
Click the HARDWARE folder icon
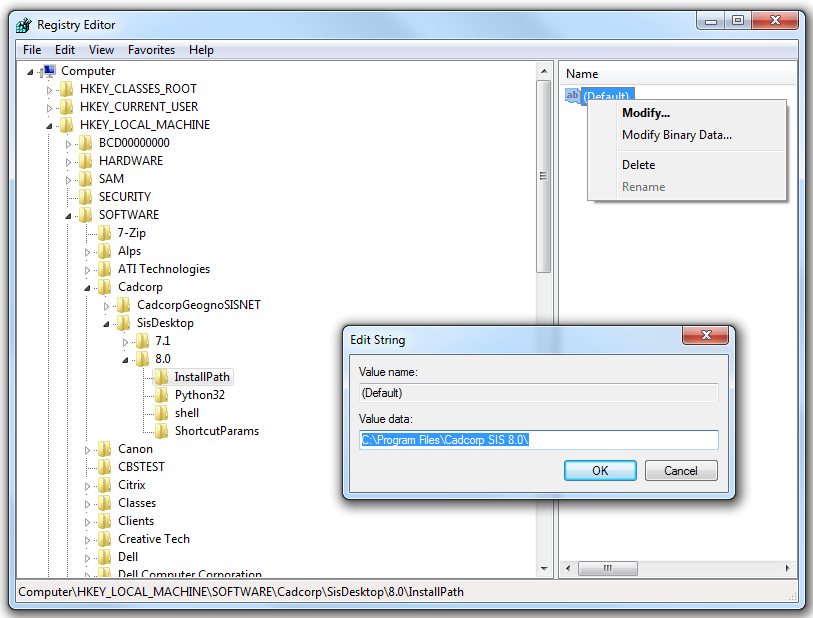click(x=86, y=161)
